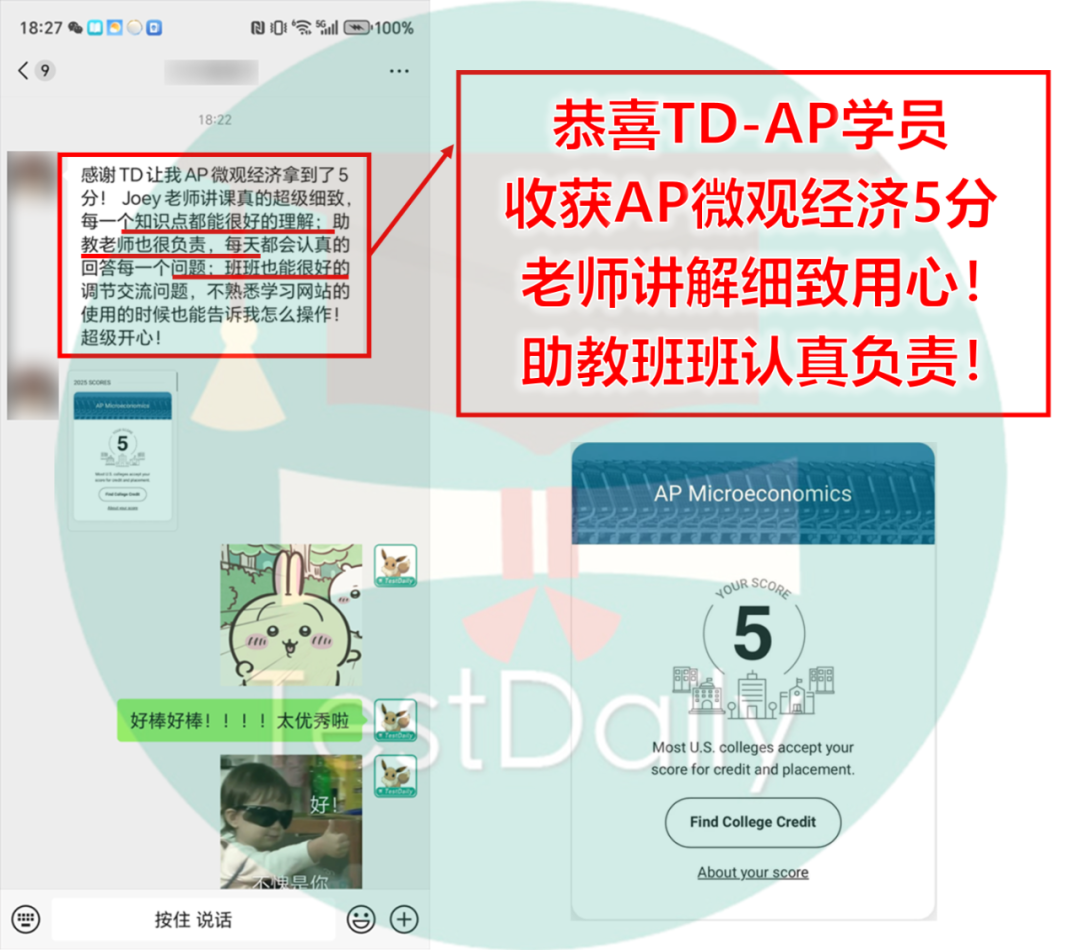The width and height of the screenshot is (1080, 950).
Task: Tap the Wi-Fi signal status icon
Action: click(x=302, y=28)
